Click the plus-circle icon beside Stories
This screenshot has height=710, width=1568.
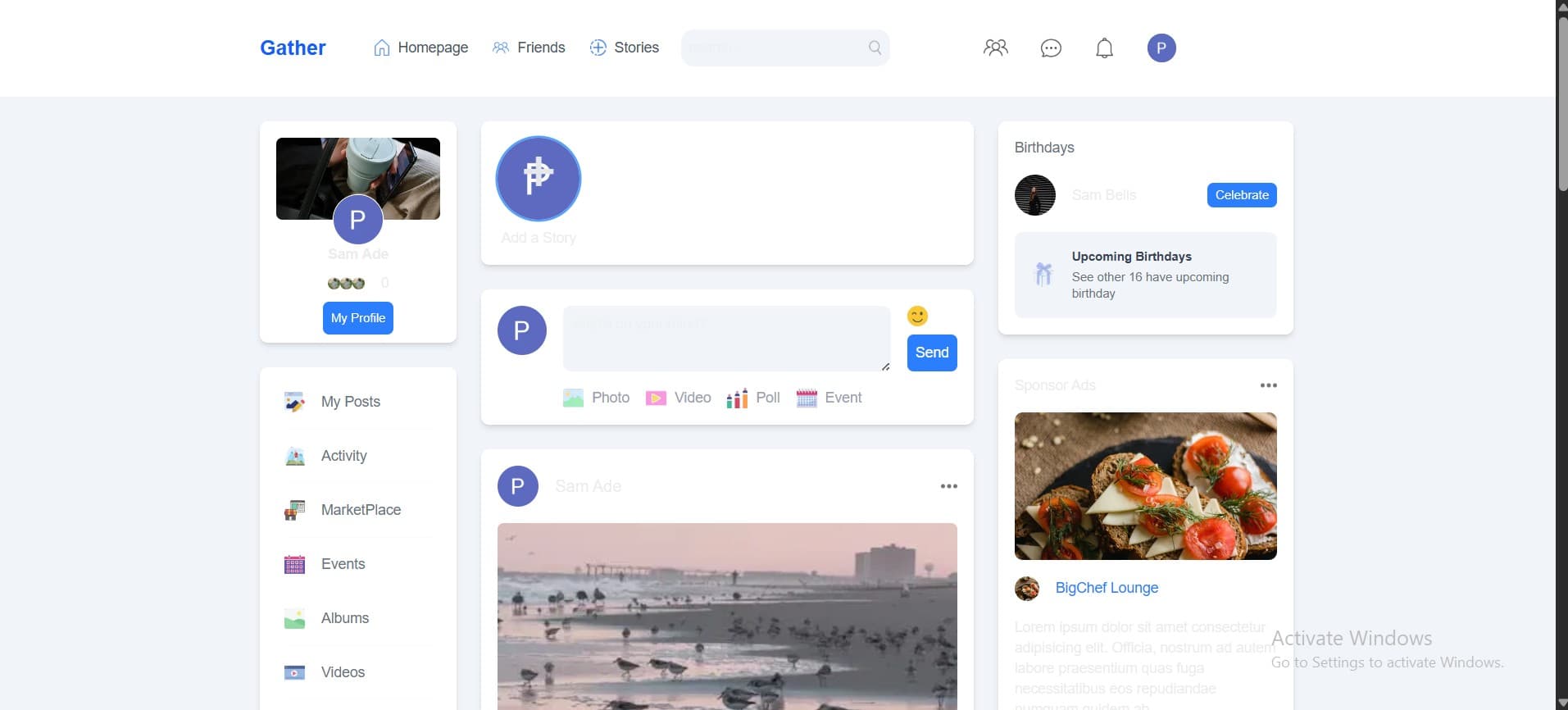[598, 48]
